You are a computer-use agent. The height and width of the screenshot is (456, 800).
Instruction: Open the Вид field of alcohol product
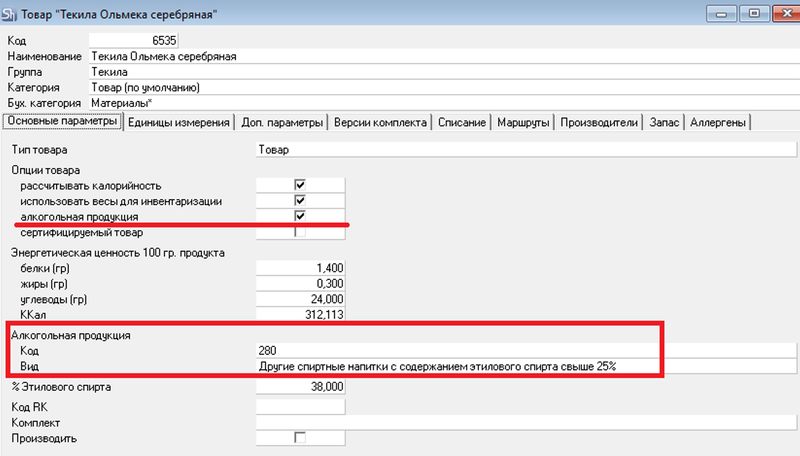526,366
